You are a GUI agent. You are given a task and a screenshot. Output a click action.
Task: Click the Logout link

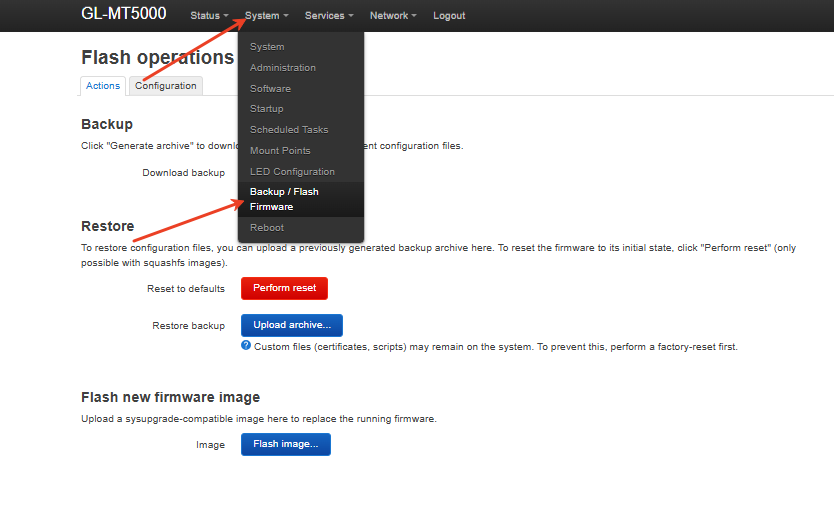pyautogui.click(x=449, y=16)
